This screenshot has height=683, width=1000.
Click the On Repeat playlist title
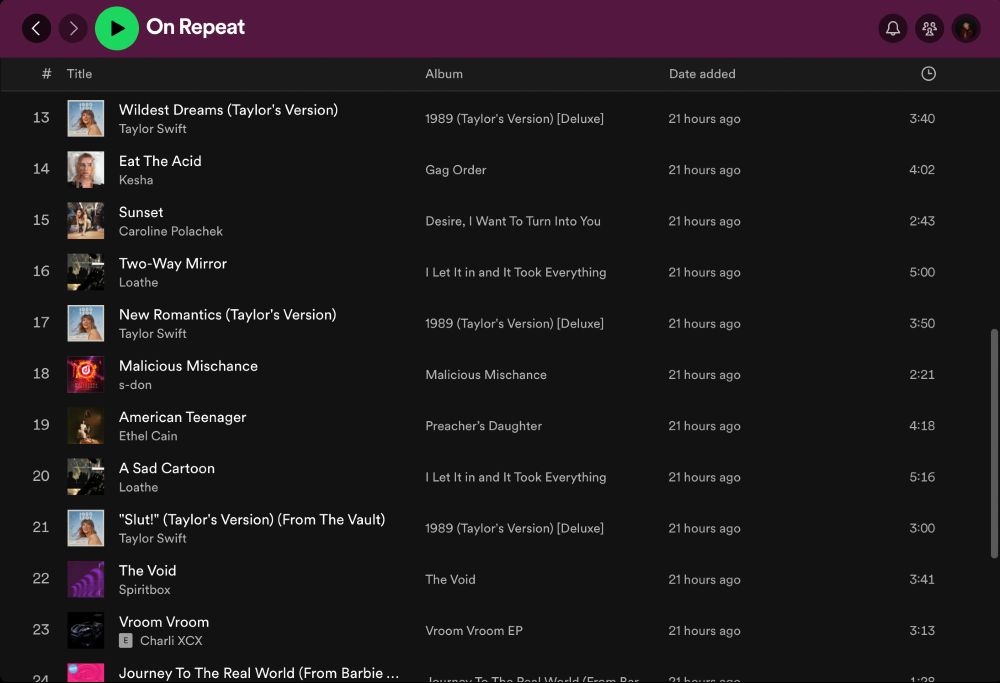(195, 27)
